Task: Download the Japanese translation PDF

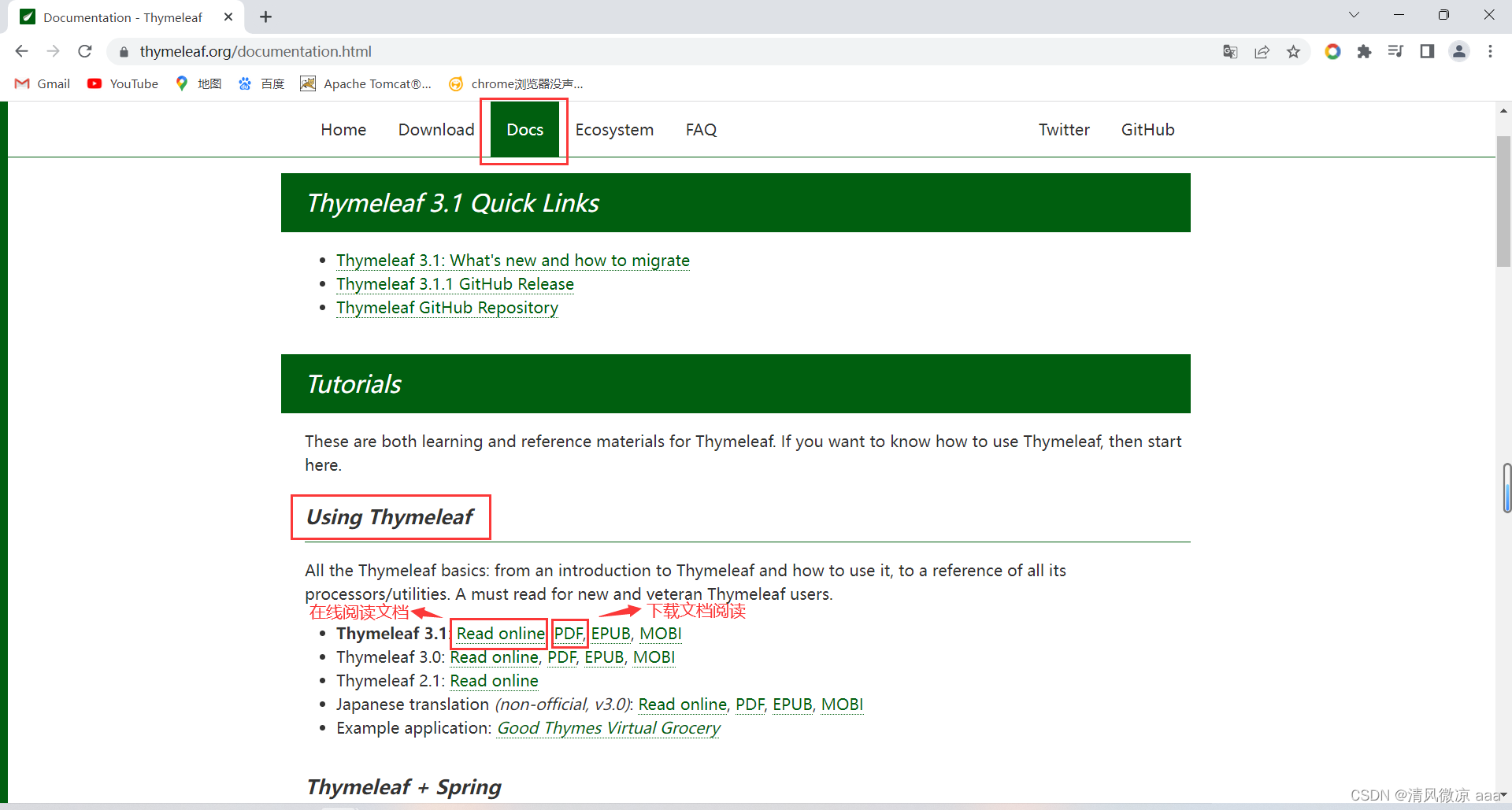Action: point(750,705)
